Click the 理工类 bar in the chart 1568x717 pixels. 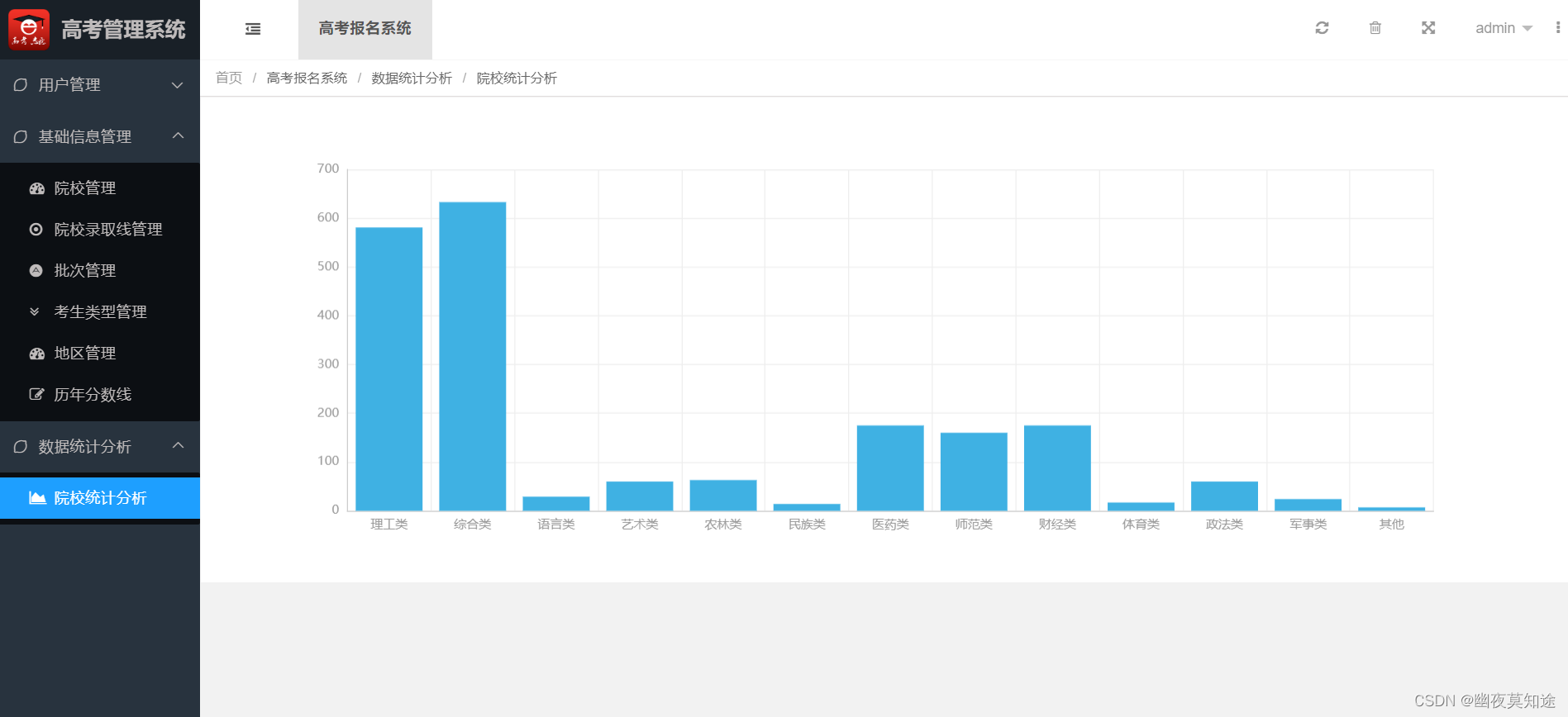click(x=389, y=369)
